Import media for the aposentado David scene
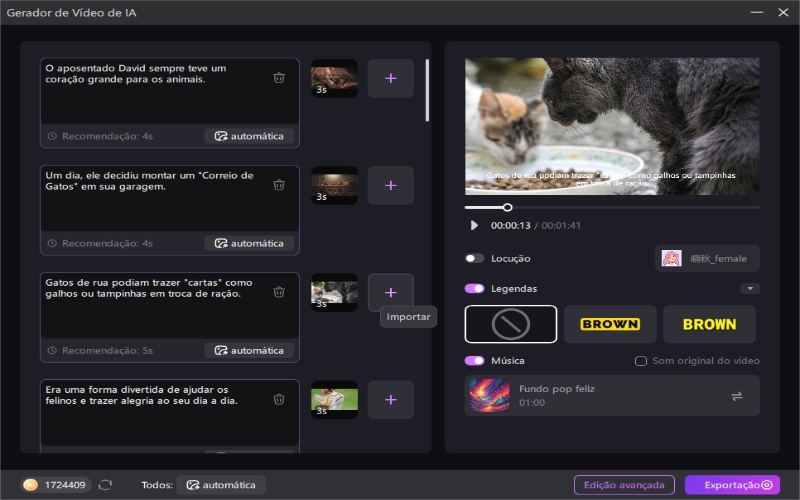The width and height of the screenshot is (800, 500). 391,78
